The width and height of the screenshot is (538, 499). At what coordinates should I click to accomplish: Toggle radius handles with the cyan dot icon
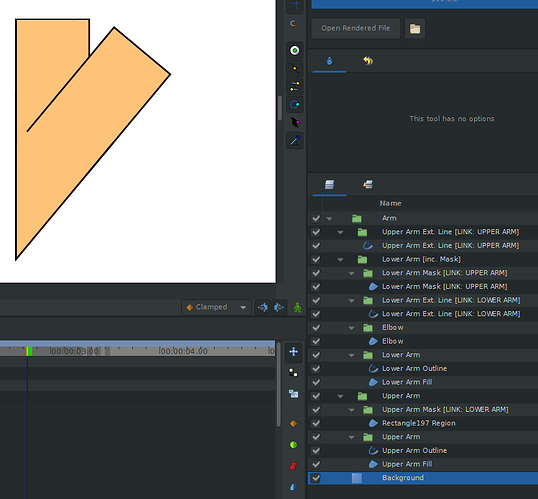pyautogui.click(x=294, y=104)
